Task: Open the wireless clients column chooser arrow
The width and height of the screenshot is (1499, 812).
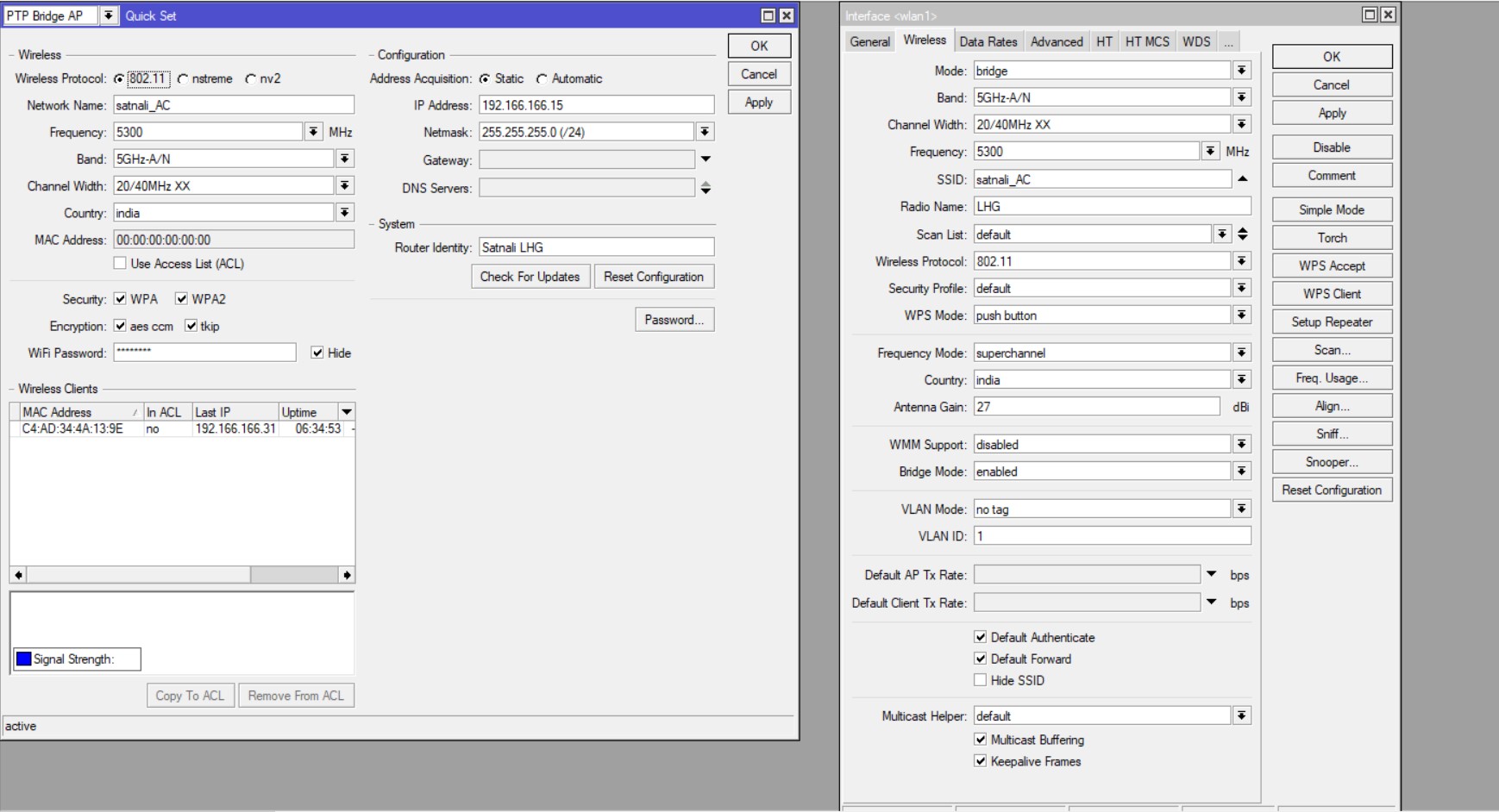Action: (347, 412)
